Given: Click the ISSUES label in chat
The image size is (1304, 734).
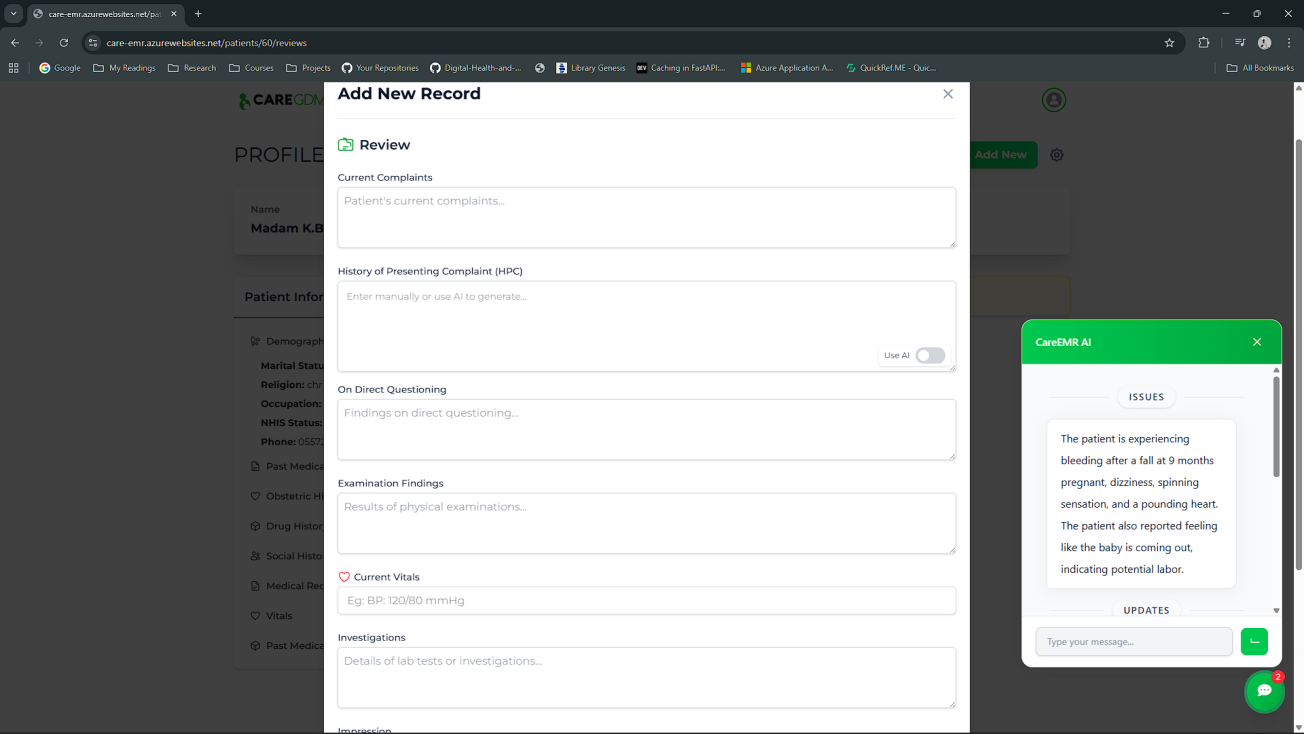Looking at the screenshot, I should click(x=1146, y=397).
